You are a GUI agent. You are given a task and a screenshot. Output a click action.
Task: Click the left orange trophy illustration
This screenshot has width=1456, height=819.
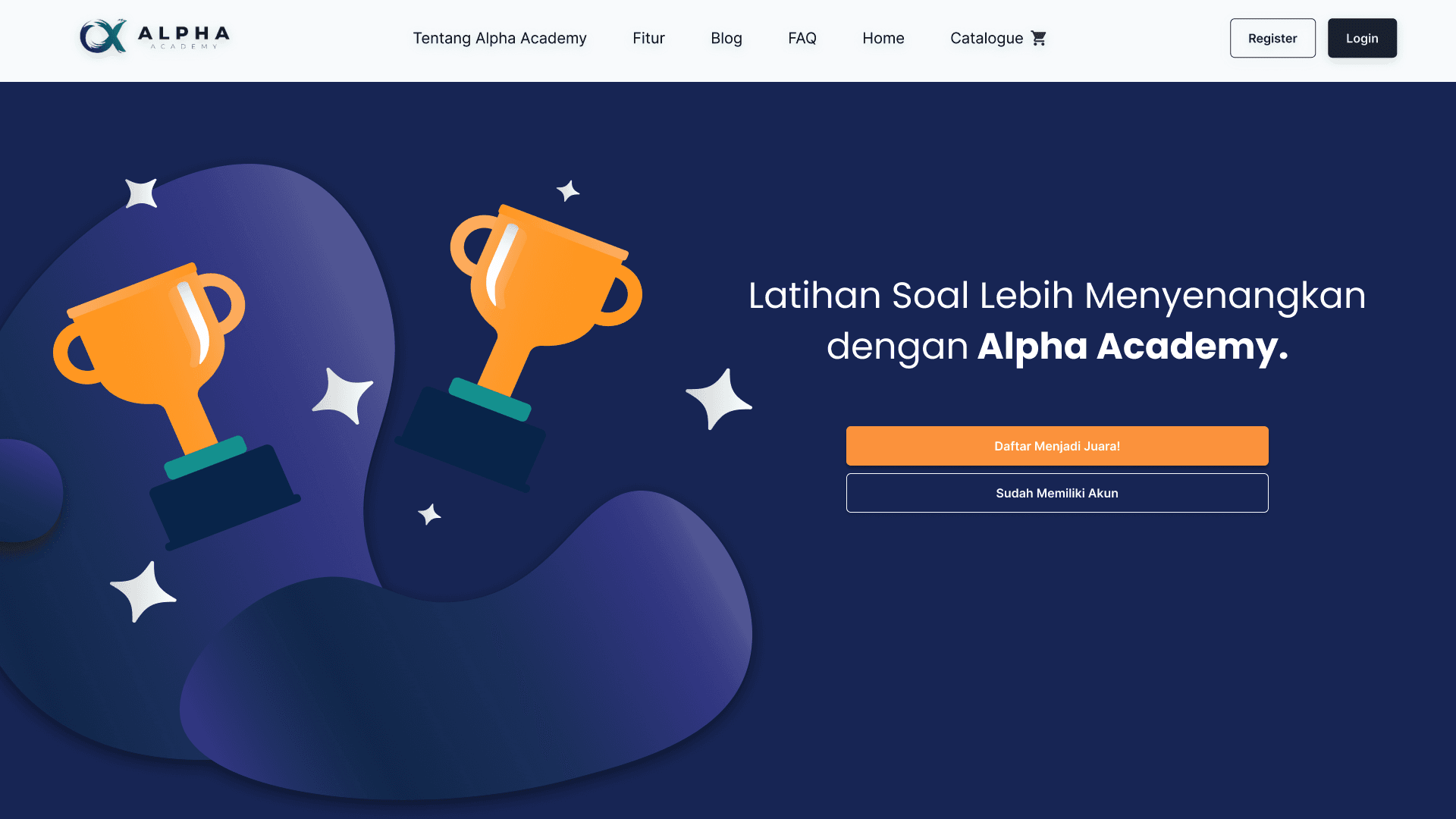point(176,405)
